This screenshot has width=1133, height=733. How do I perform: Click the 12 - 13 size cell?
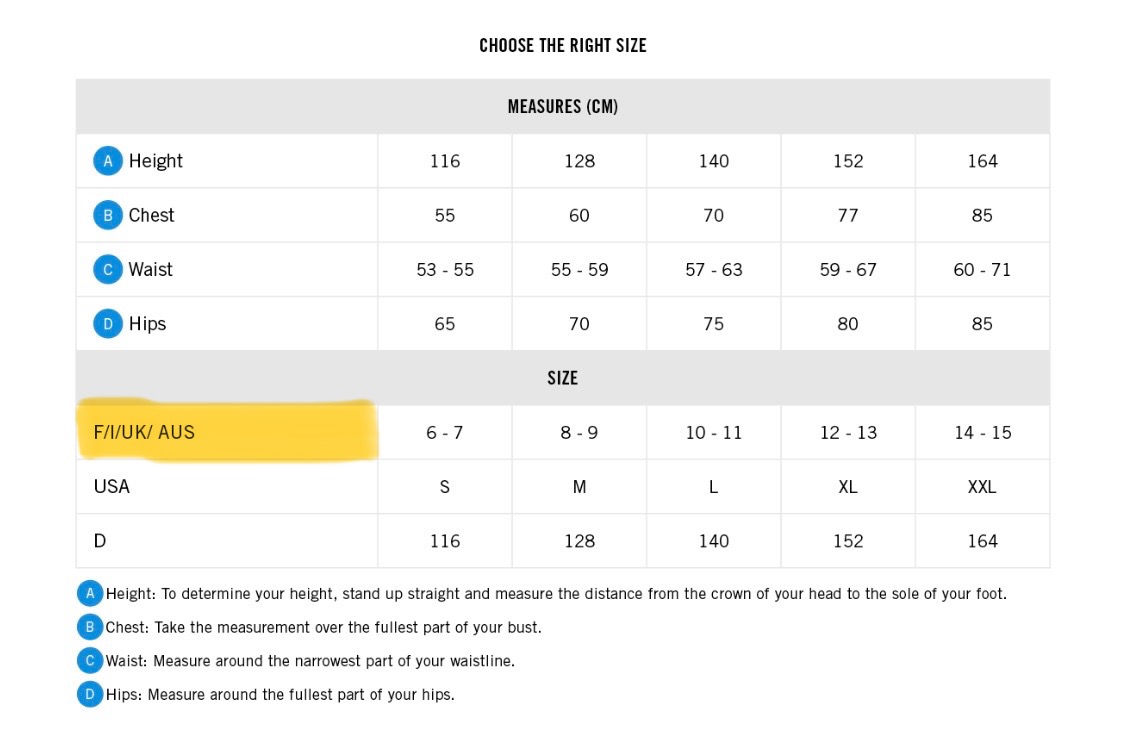point(848,433)
